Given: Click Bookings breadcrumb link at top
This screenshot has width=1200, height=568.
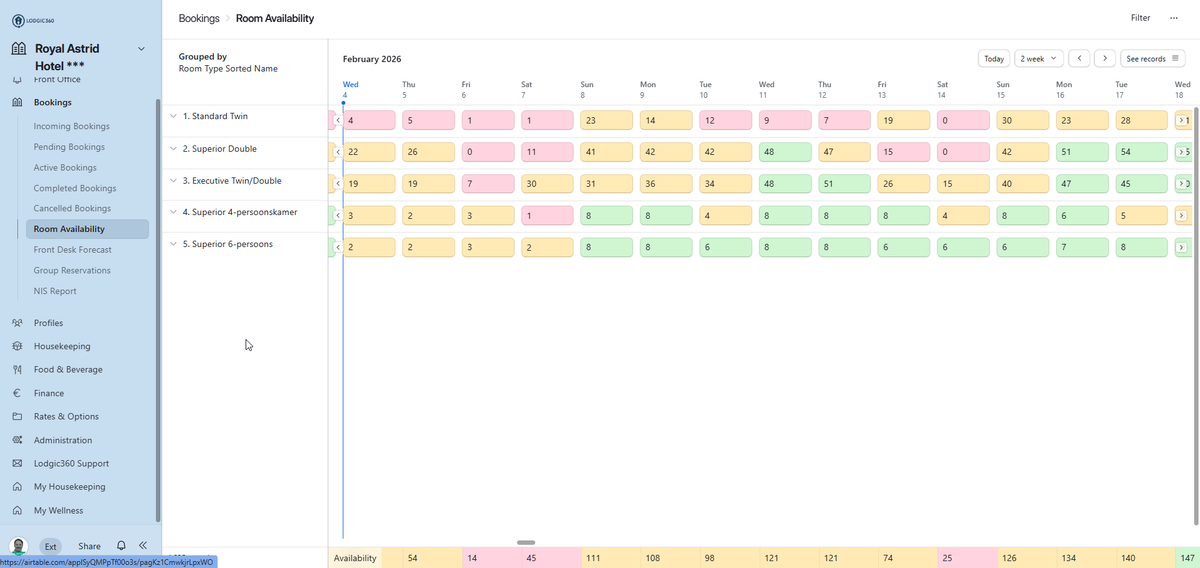Looking at the screenshot, I should point(199,18).
